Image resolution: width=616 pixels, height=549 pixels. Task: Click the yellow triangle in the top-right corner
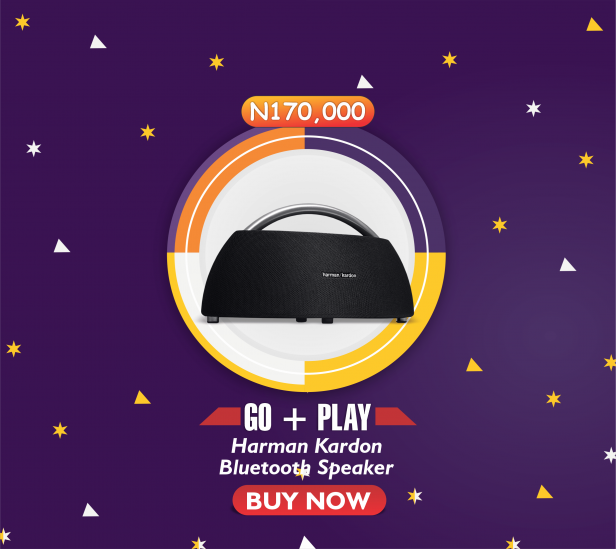click(594, 24)
